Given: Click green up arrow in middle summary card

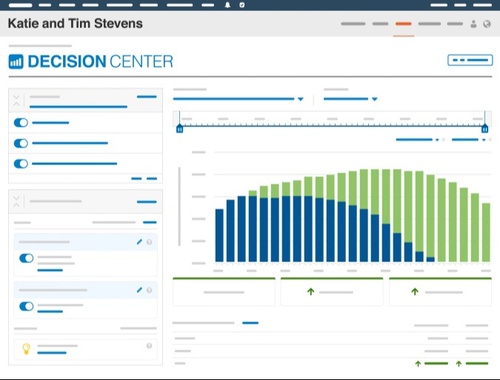Looking at the screenshot, I should coord(311,292).
